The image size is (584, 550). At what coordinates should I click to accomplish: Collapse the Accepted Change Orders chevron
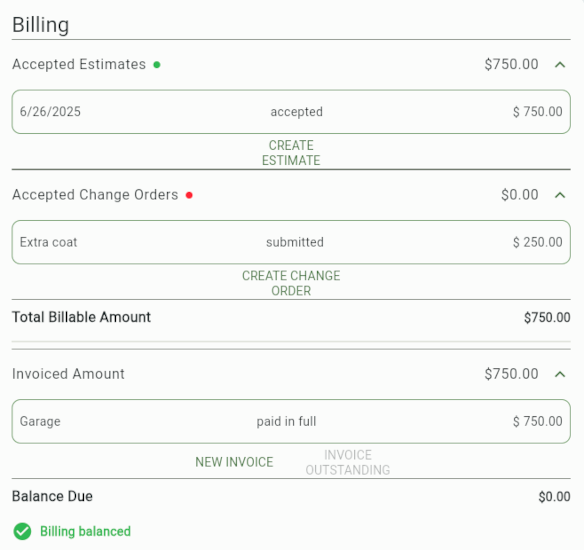560,195
